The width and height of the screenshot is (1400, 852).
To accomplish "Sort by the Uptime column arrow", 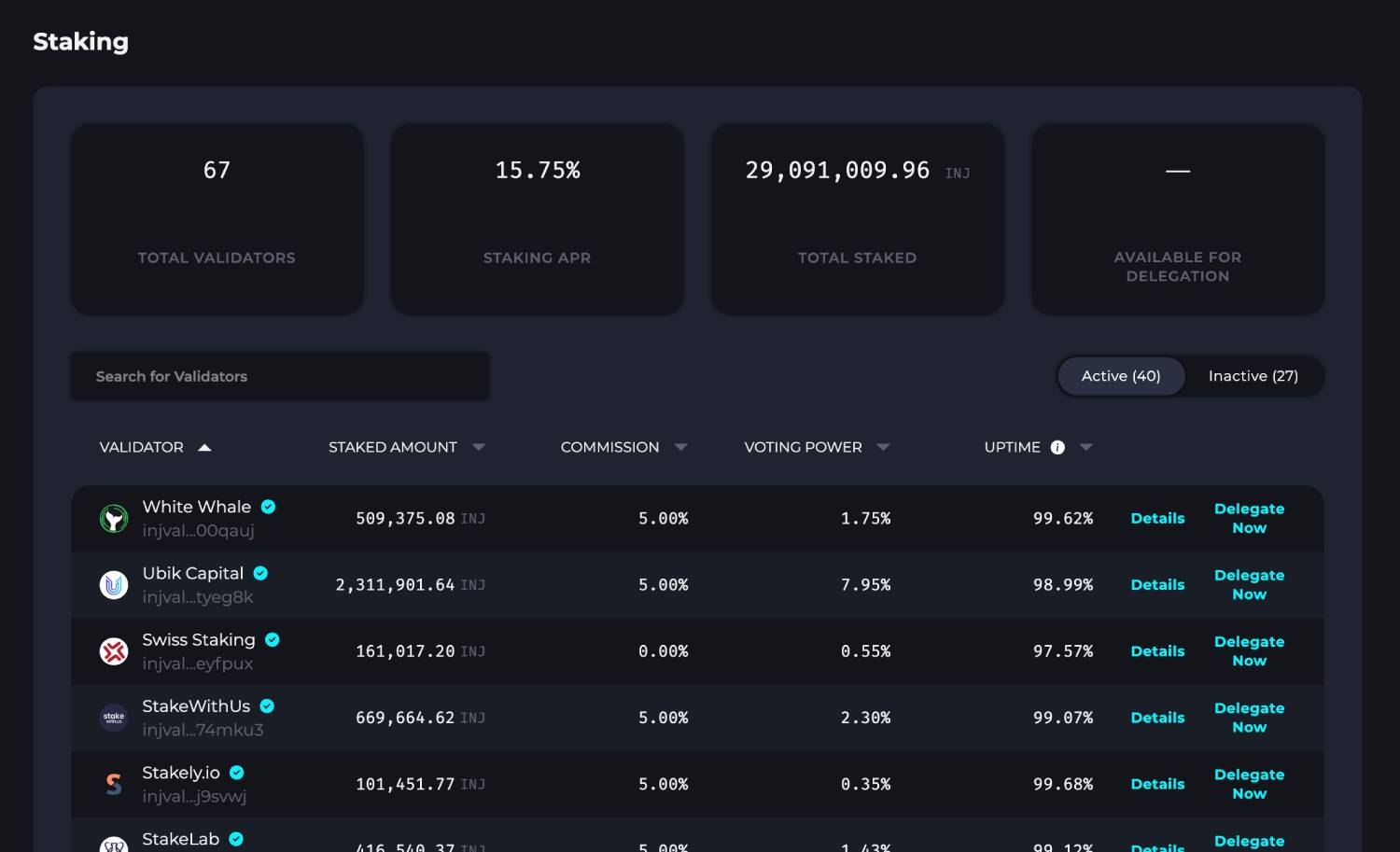I will click(x=1085, y=447).
